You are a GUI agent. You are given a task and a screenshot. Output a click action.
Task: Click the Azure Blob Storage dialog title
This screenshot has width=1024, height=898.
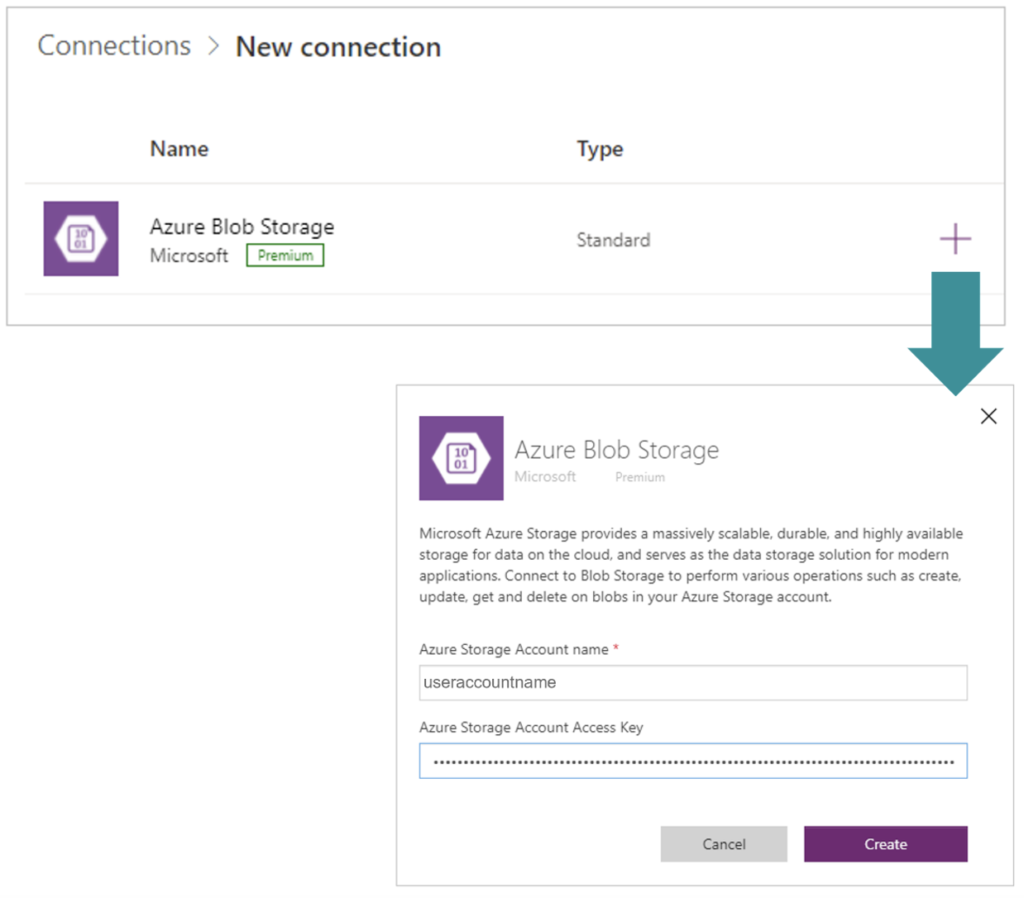[616, 450]
